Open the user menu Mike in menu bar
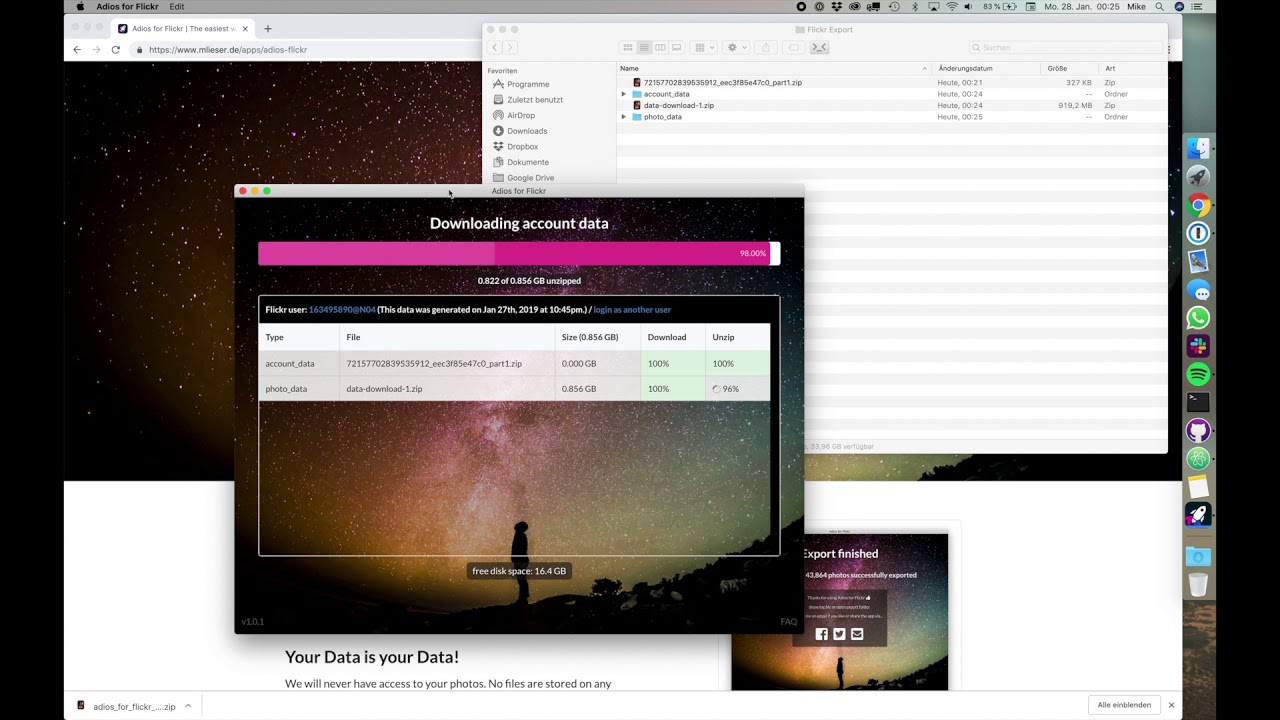 tap(1136, 6)
